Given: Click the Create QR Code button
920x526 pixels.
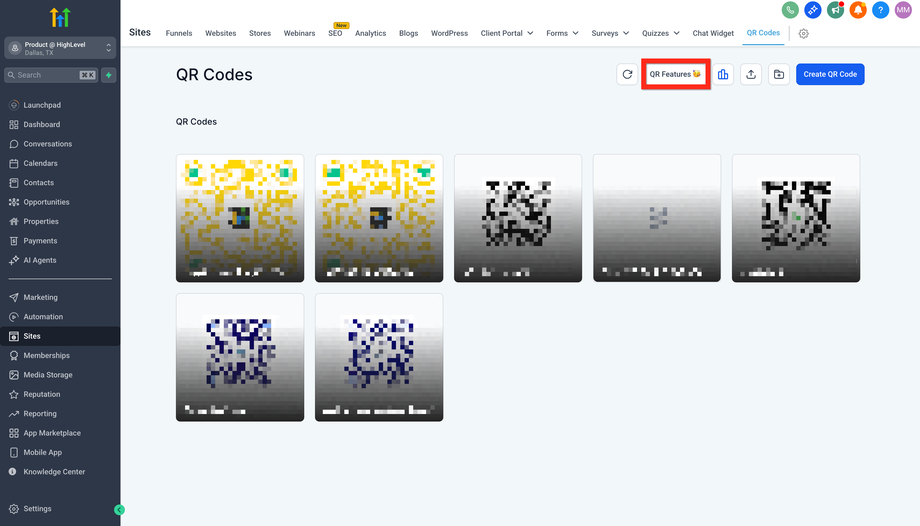Looking at the screenshot, I should coord(830,74).
